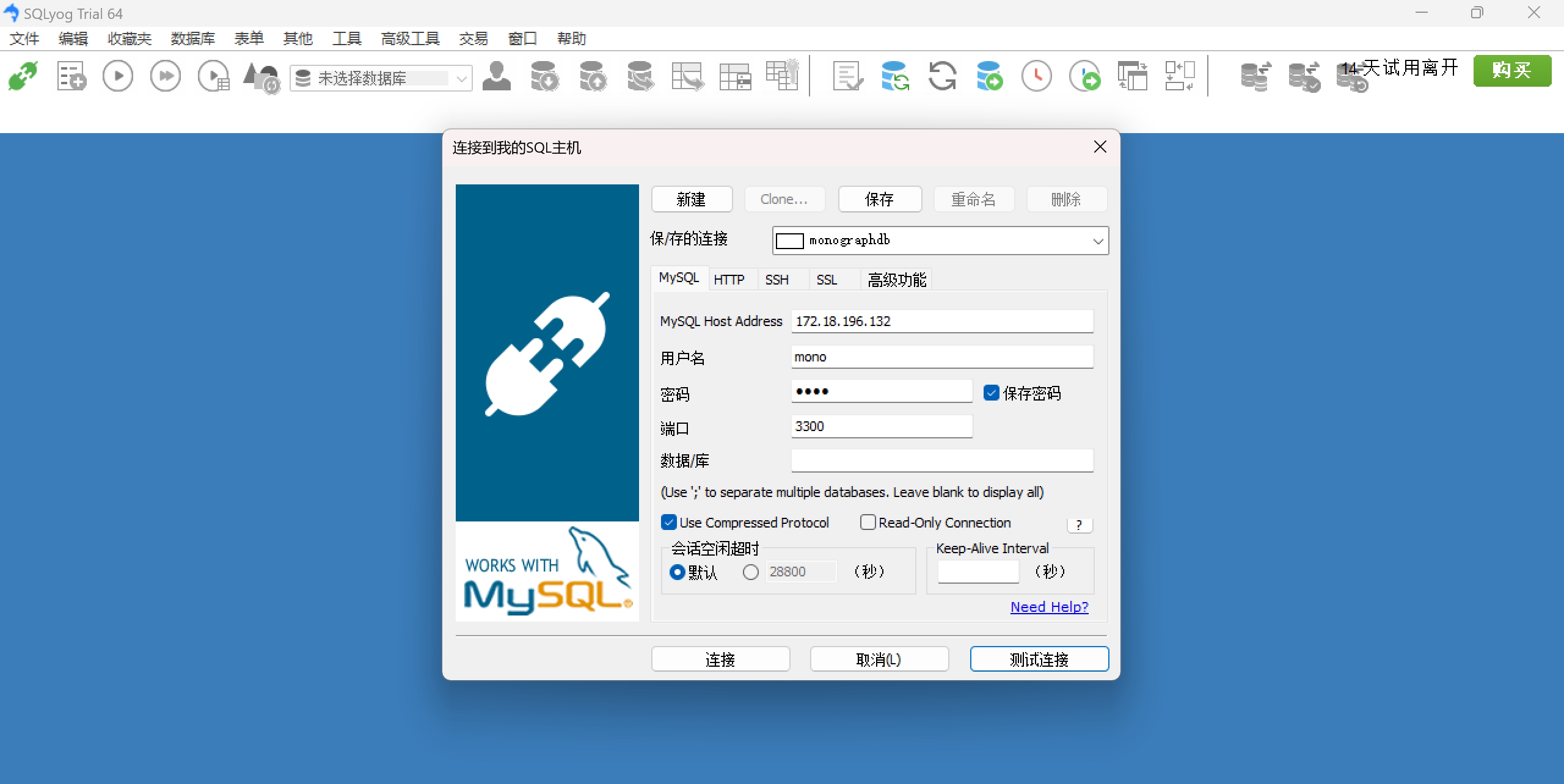The height and width of the screenshot is (784, 1564).
Task: Open the 文件 menu
Action: click(x=24, y=38)
